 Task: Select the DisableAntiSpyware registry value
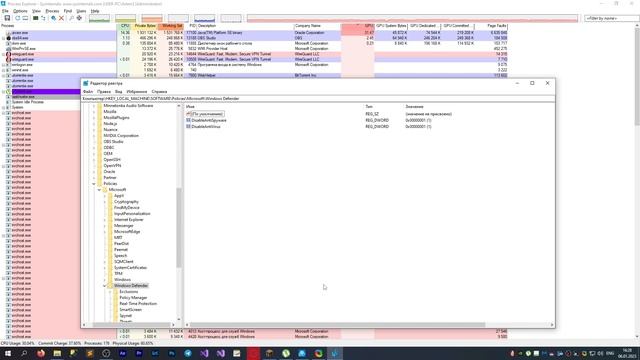coord(209,120)
